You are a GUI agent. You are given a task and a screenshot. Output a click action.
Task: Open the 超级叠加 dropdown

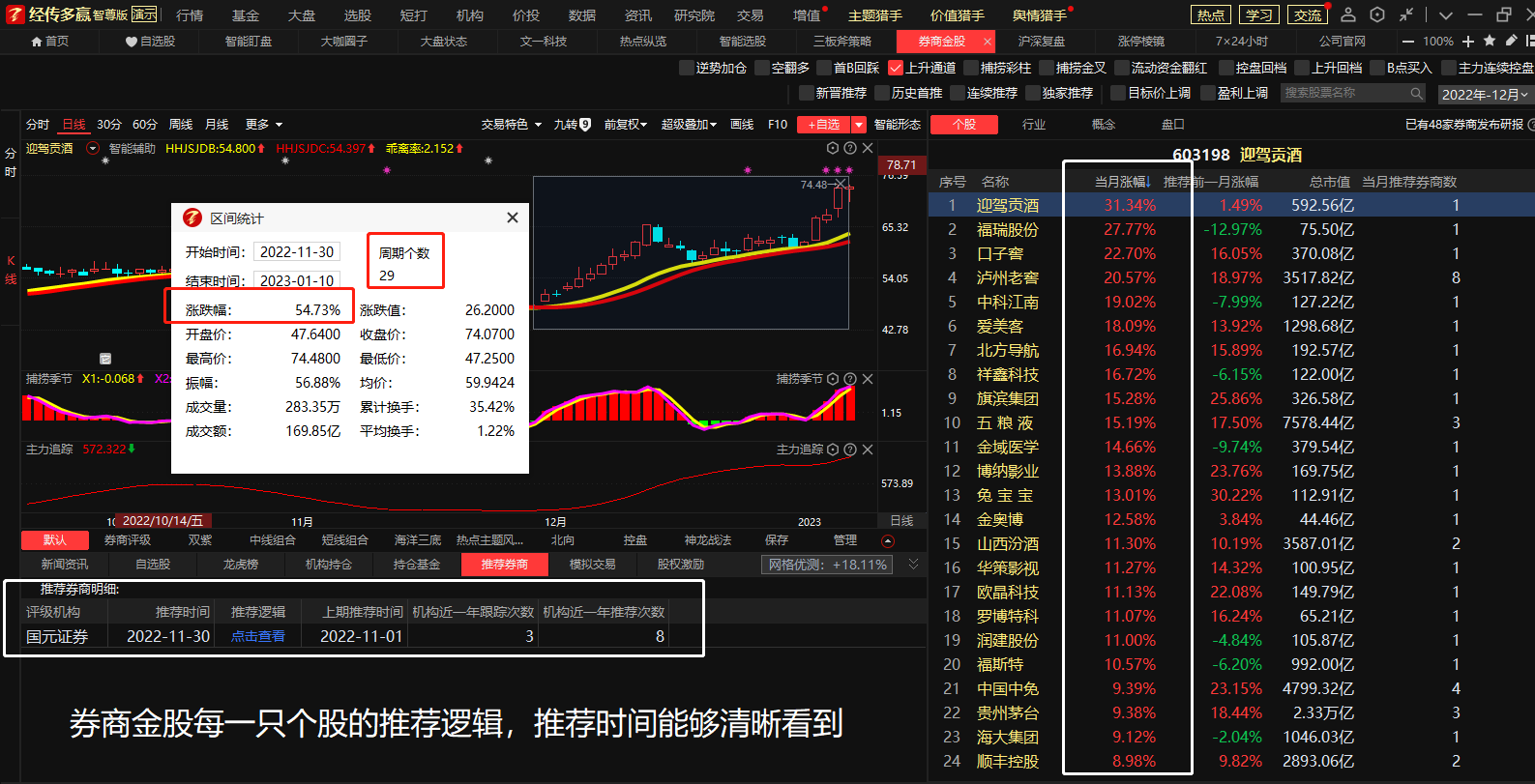[689, 125]
